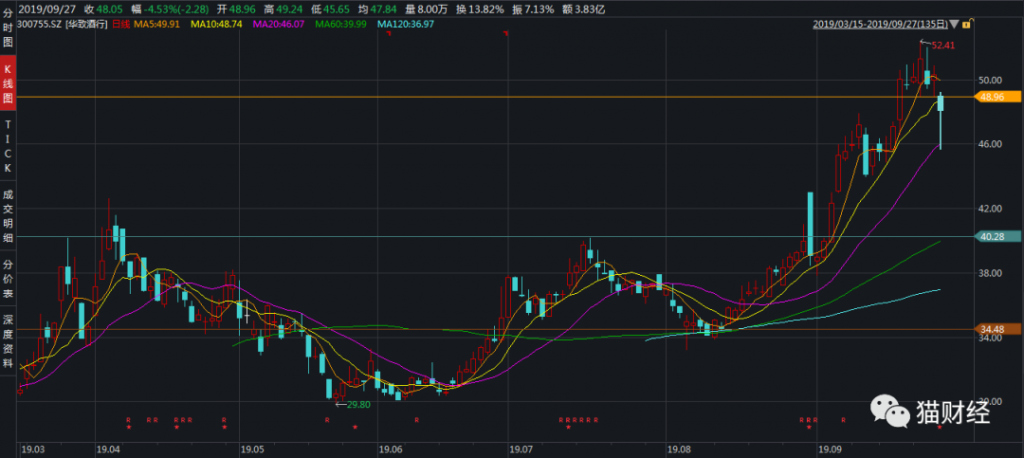Click the orange 48.96 price tag
Viewport: 1024px width, 458px height.
997,97
